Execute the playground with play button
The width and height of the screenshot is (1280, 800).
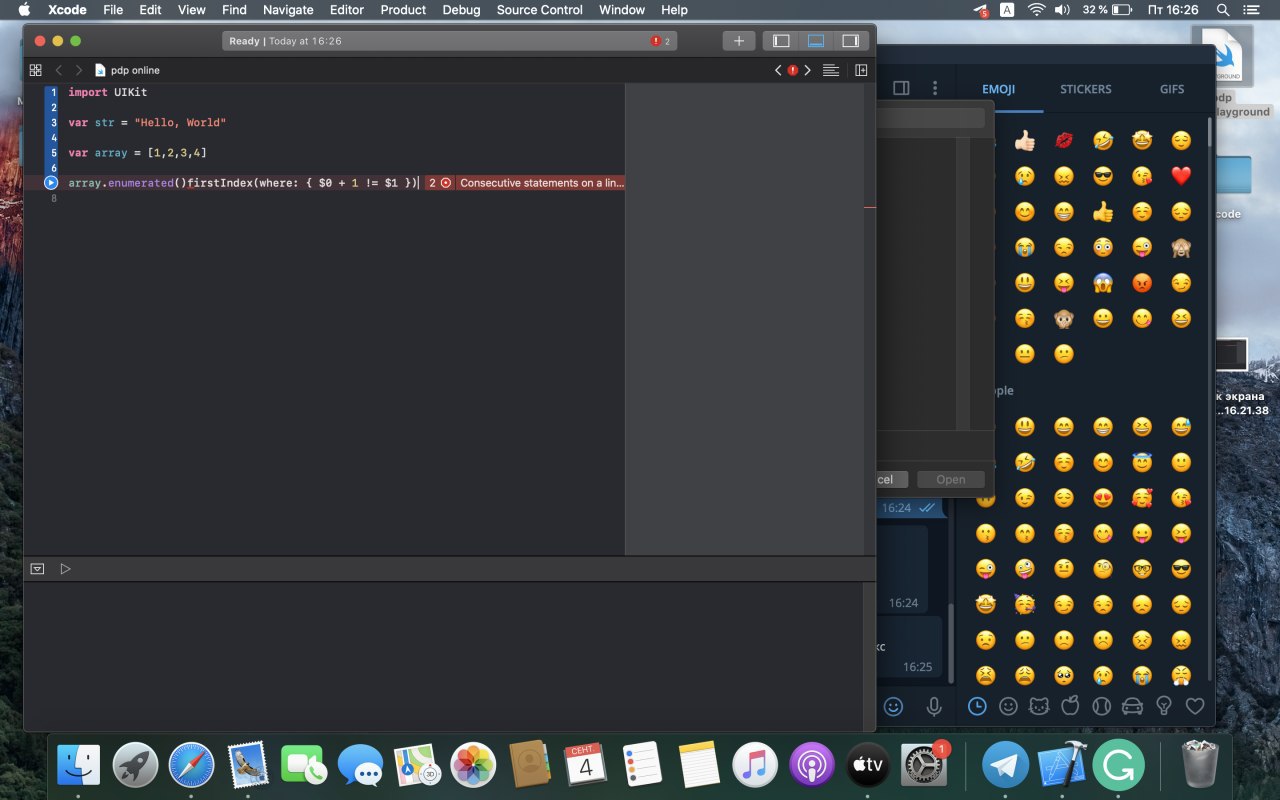(65, 568)
